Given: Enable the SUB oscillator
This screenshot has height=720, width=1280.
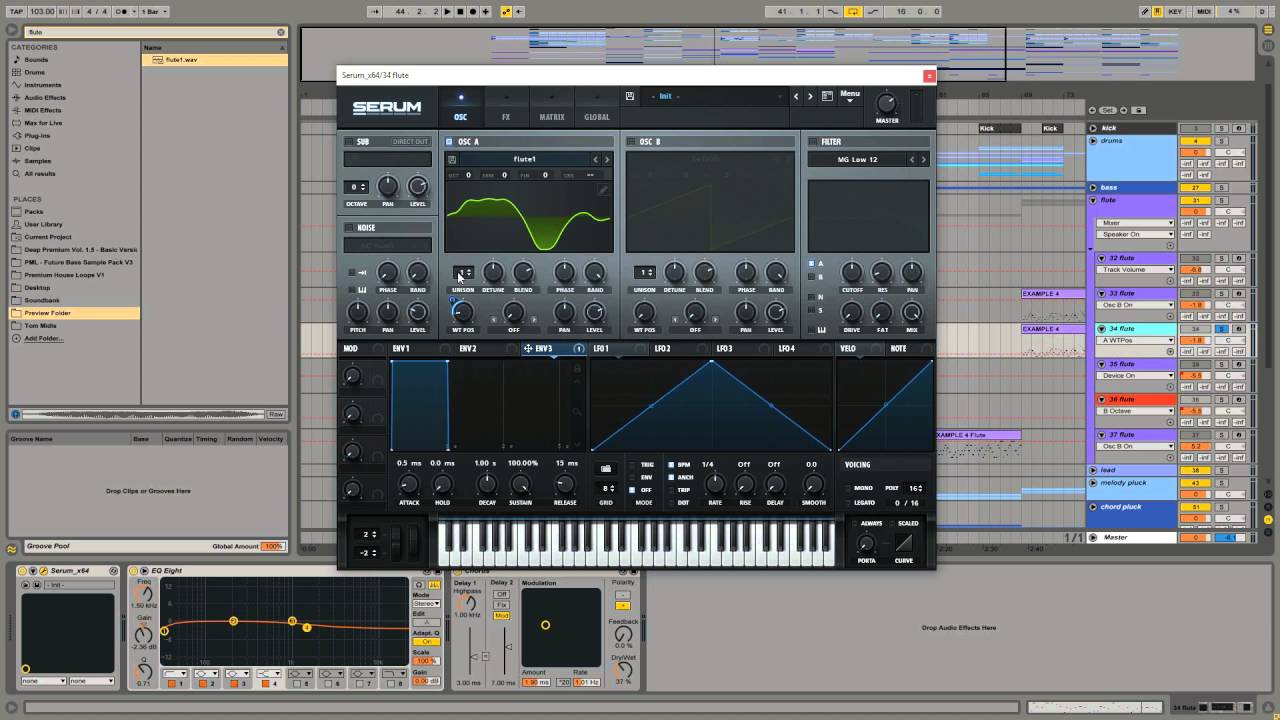Looking at the screenshot, I should pos(349,142).
